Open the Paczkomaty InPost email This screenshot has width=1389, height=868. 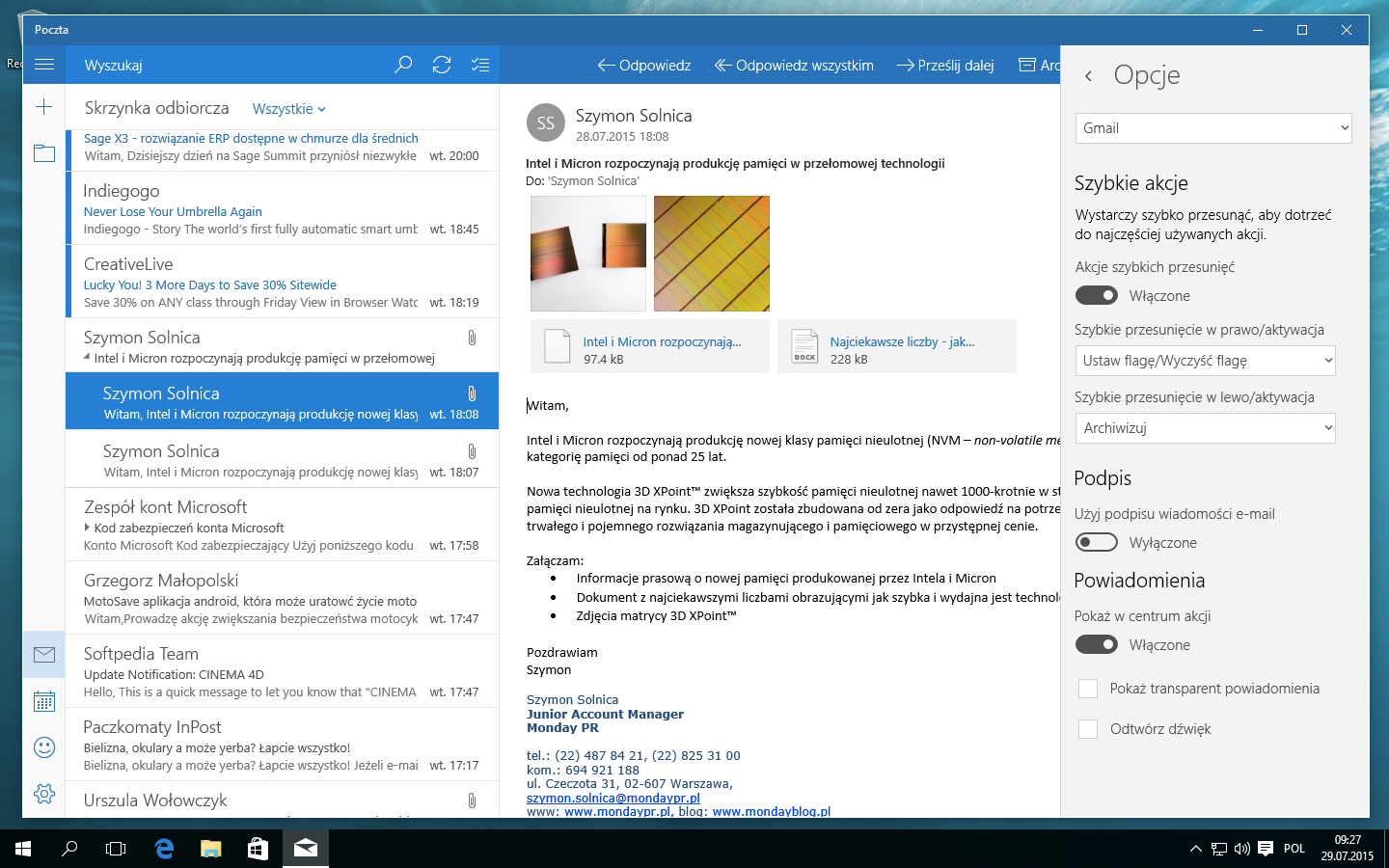pyautogui.click(x=283, y=745)
